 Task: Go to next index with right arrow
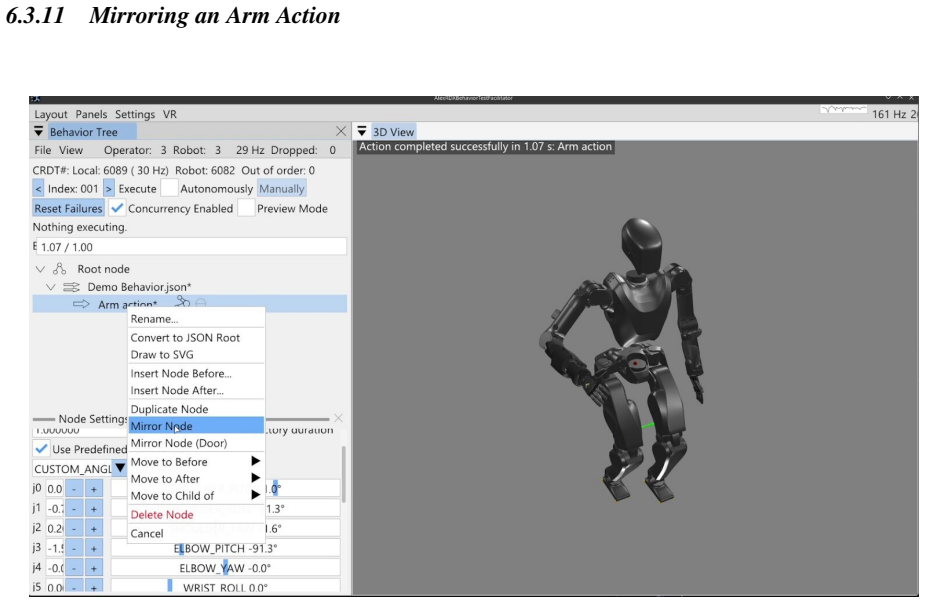[x=109, y=189]
